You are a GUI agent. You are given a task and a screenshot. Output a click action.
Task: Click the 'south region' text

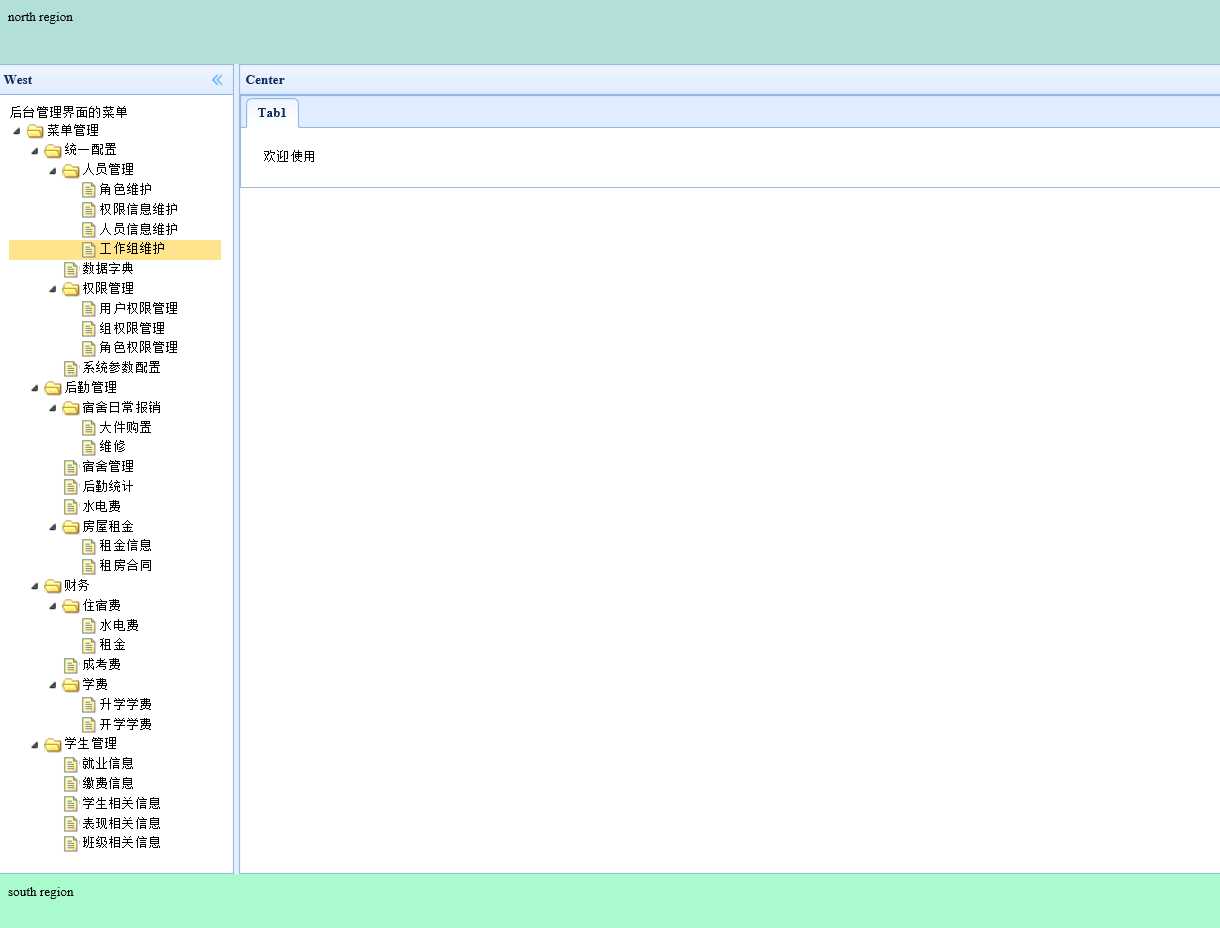tap(40, 892)
